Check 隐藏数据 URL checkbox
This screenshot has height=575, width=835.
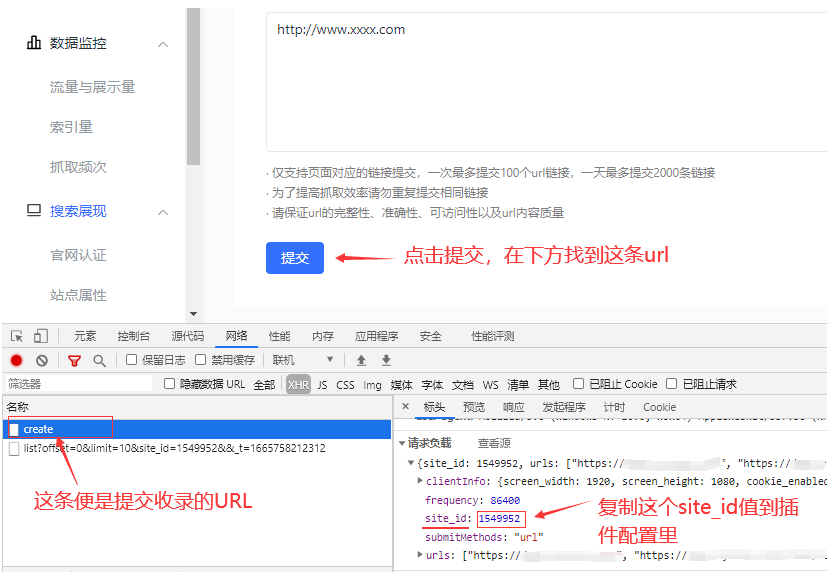(x=169, y=383)
